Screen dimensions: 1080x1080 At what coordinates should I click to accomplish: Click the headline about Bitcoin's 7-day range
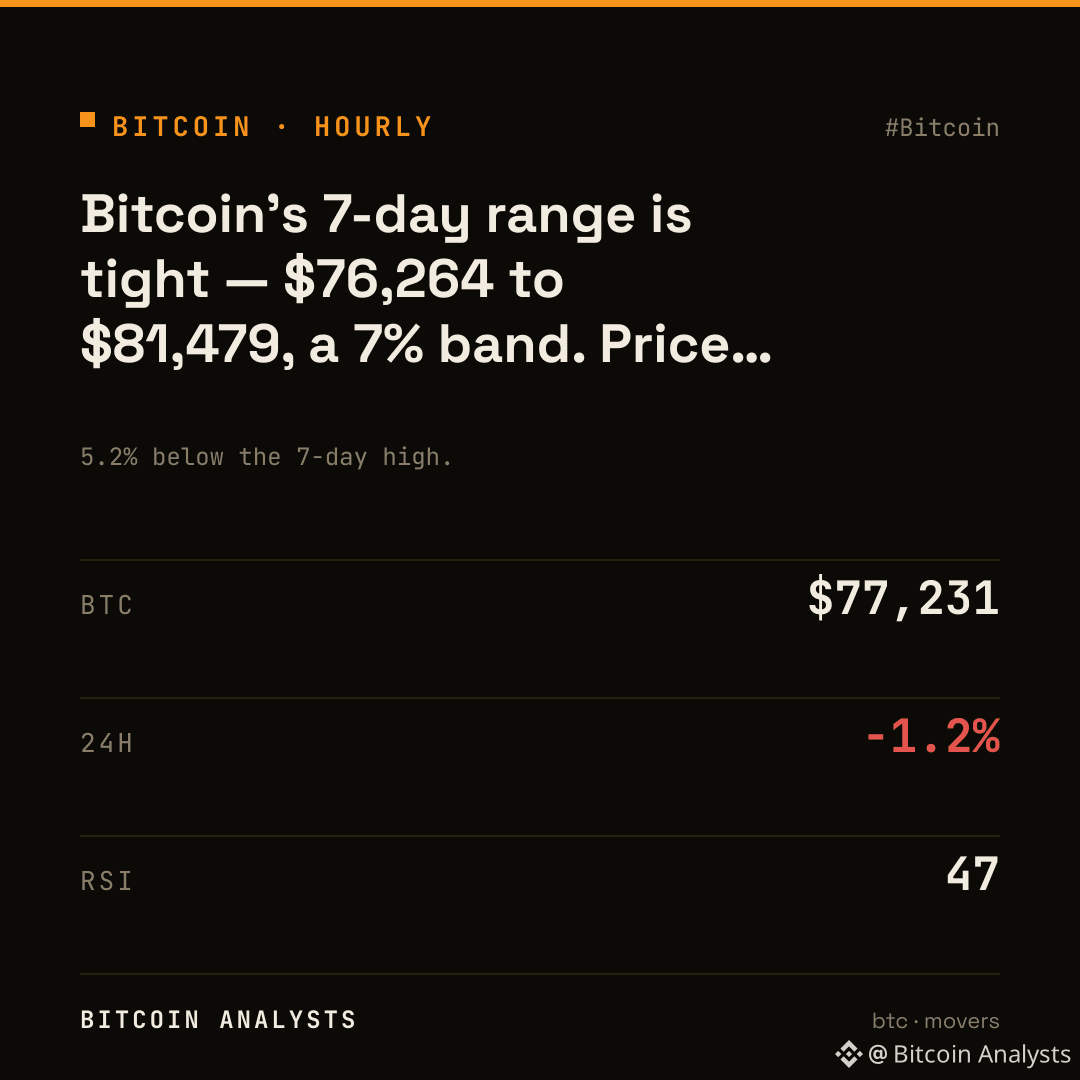coord(426,280)
